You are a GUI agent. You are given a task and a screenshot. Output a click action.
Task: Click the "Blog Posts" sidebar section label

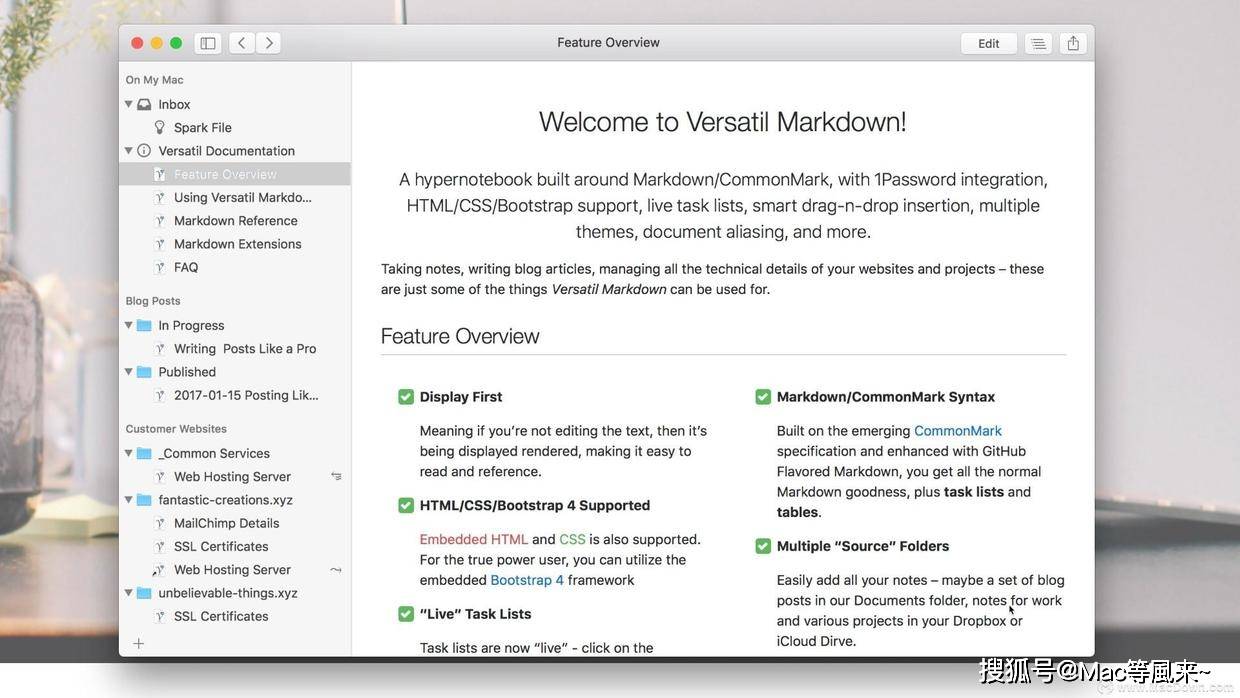153,301
